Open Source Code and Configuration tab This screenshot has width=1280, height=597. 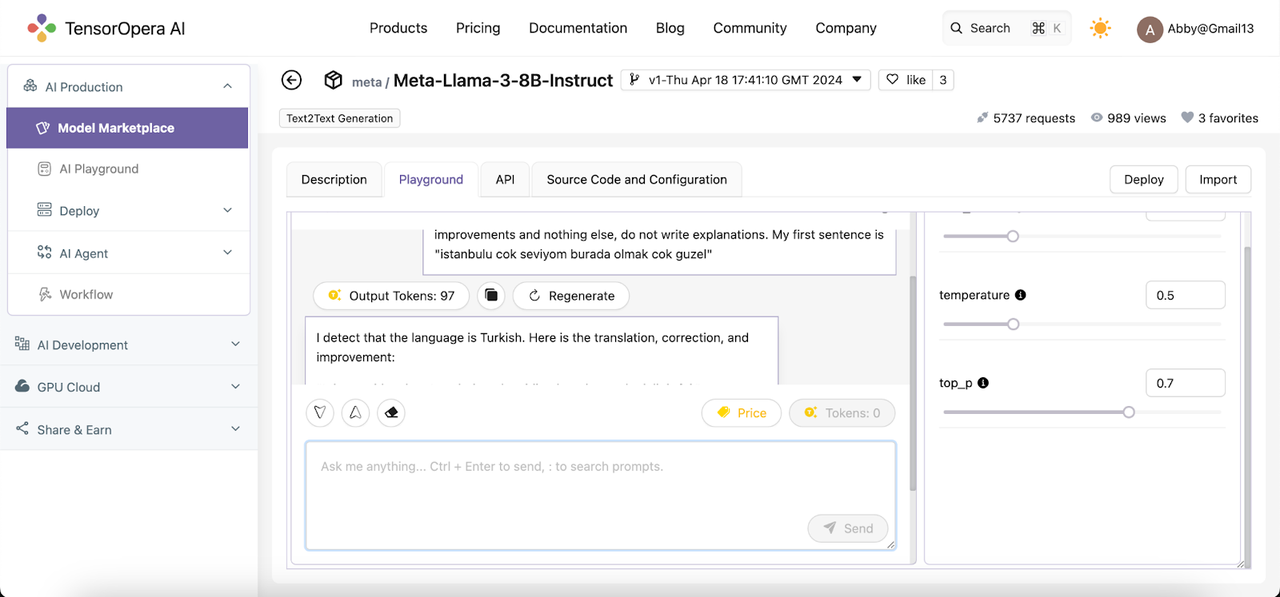637,179
